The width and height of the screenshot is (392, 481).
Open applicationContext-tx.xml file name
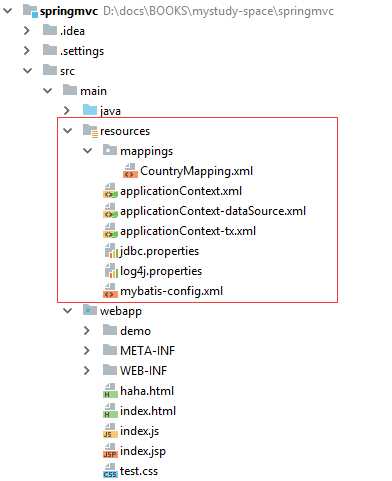click(188, 231)
